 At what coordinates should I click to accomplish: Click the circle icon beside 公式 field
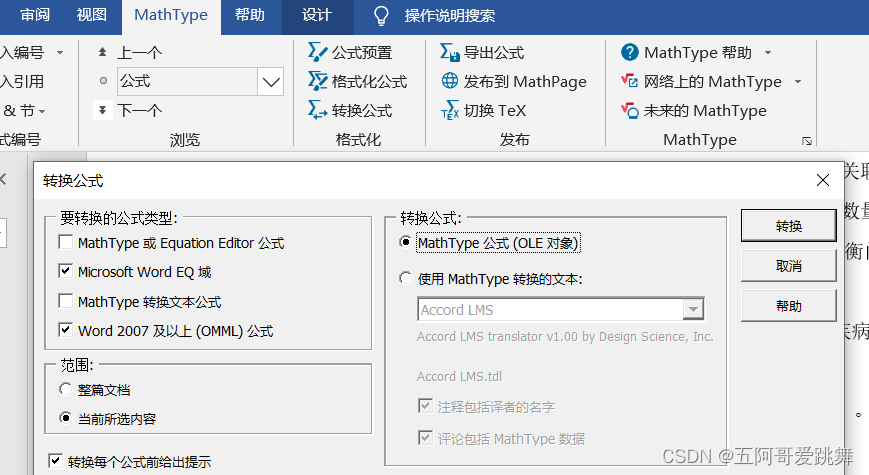(x=103, y=81)
